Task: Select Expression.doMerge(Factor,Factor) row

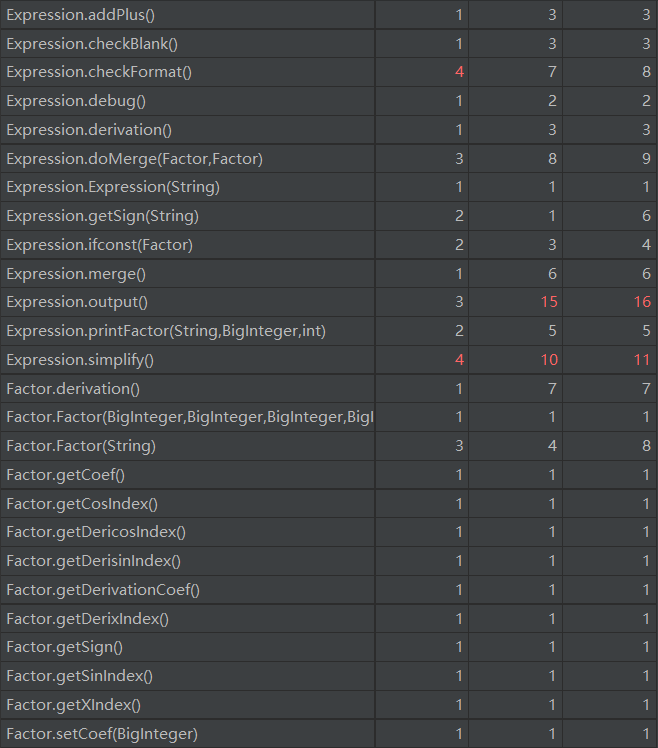Action: [134, 159]
